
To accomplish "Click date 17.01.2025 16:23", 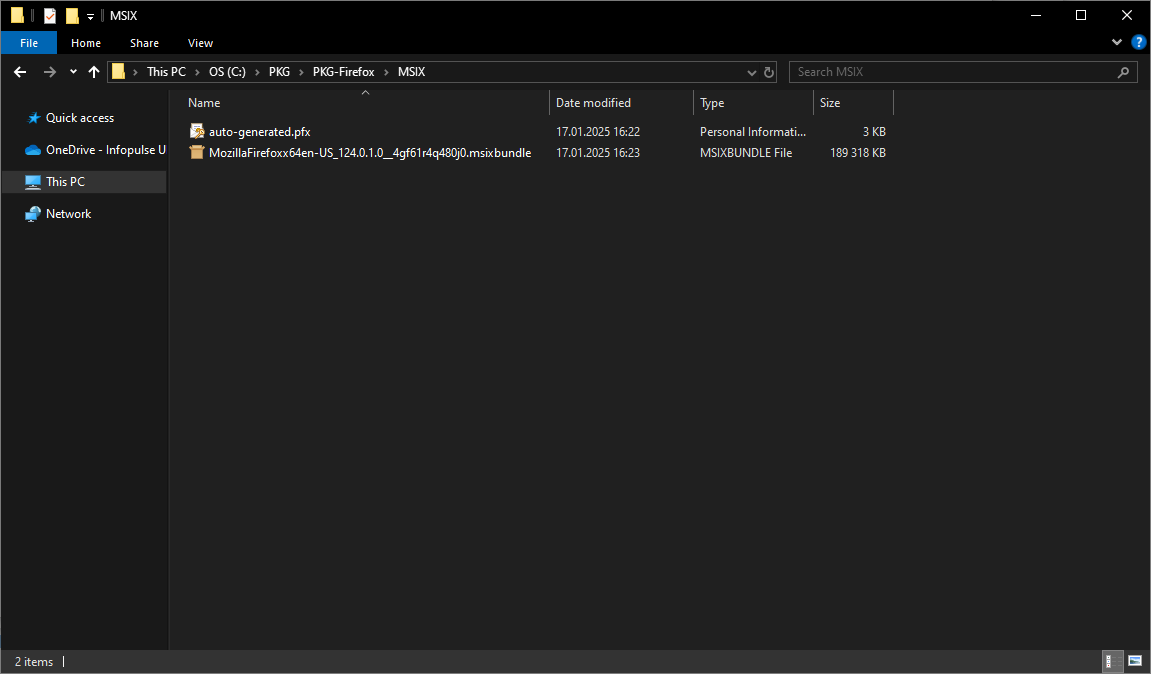I will (x=598, y=153).
